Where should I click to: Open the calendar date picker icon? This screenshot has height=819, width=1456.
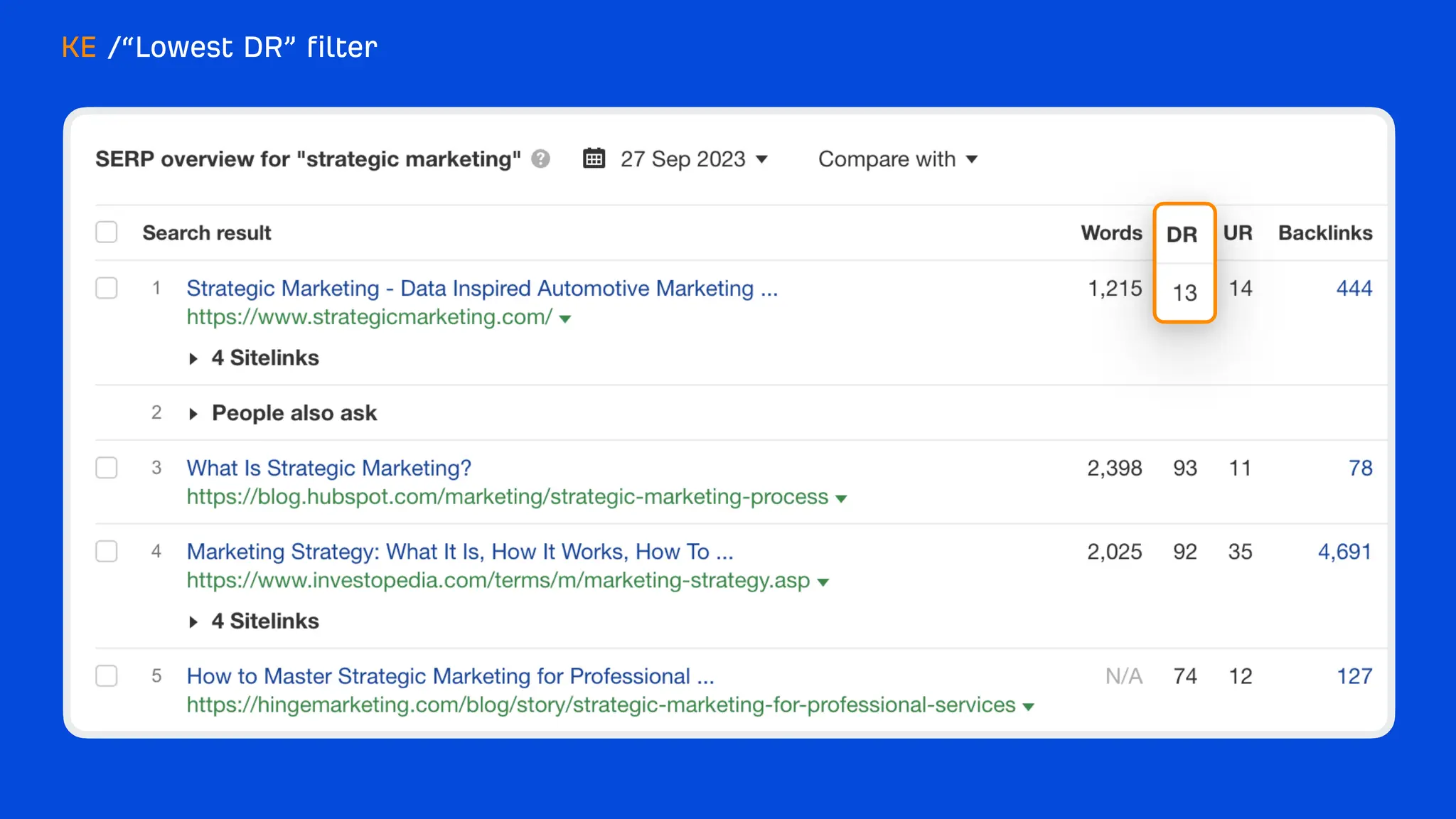[594, 159]
